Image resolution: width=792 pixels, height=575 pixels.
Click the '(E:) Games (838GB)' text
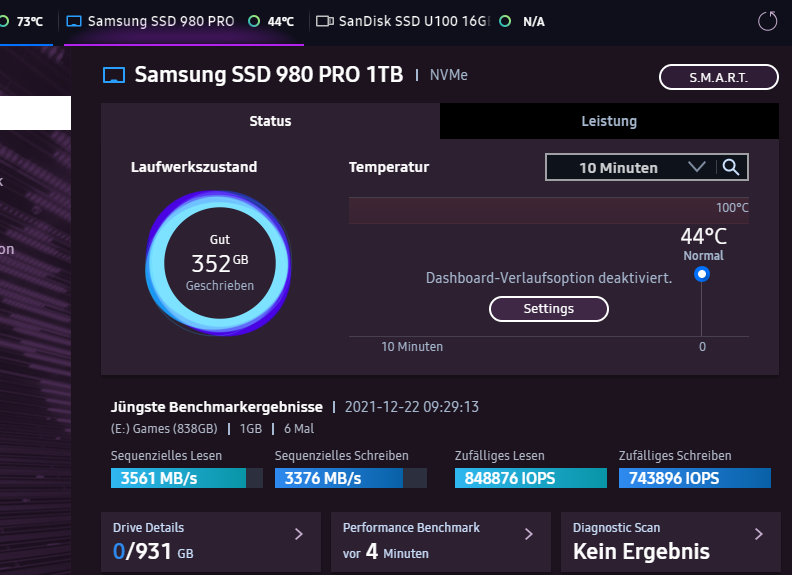pyautogui.click(x=164, y=428)
